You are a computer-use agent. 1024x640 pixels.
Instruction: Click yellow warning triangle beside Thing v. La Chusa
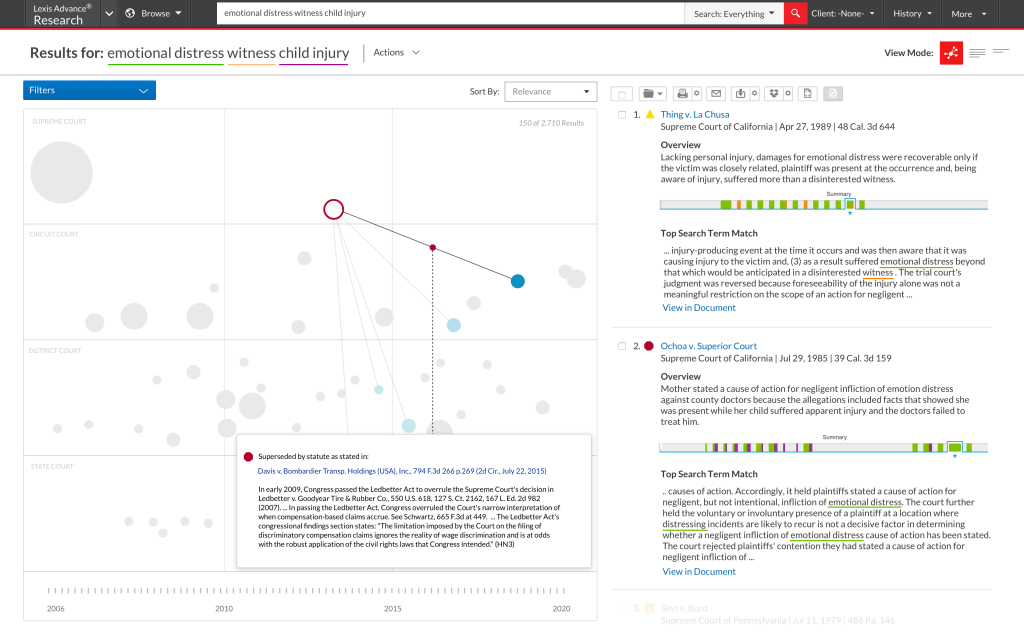[x=650, y=114]
